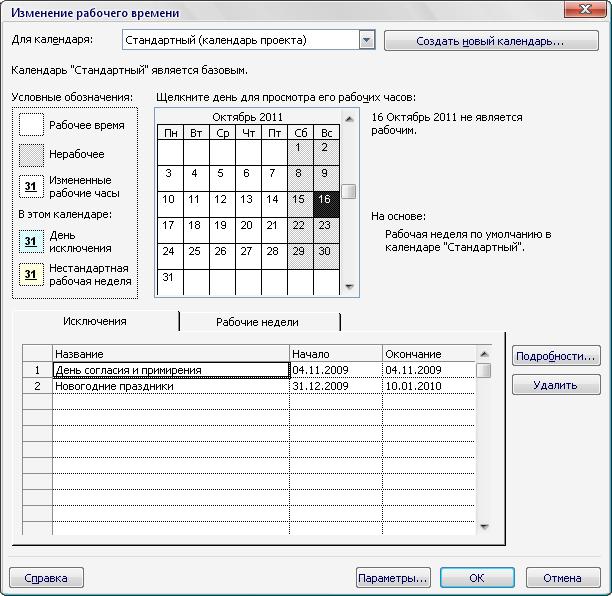Click the Сб weekday column header
This screenshot has height=596, width=612.
point(300,133)
